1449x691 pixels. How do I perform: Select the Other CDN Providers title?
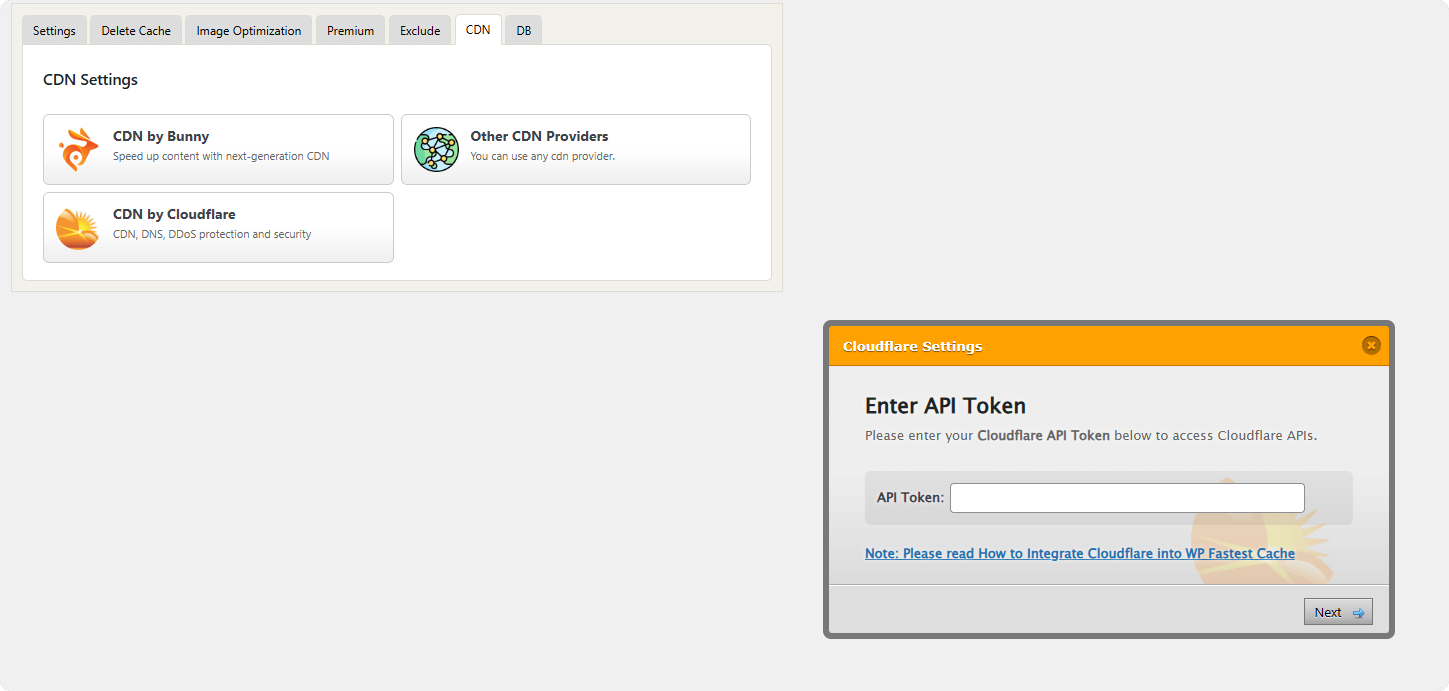pos(539,136)
